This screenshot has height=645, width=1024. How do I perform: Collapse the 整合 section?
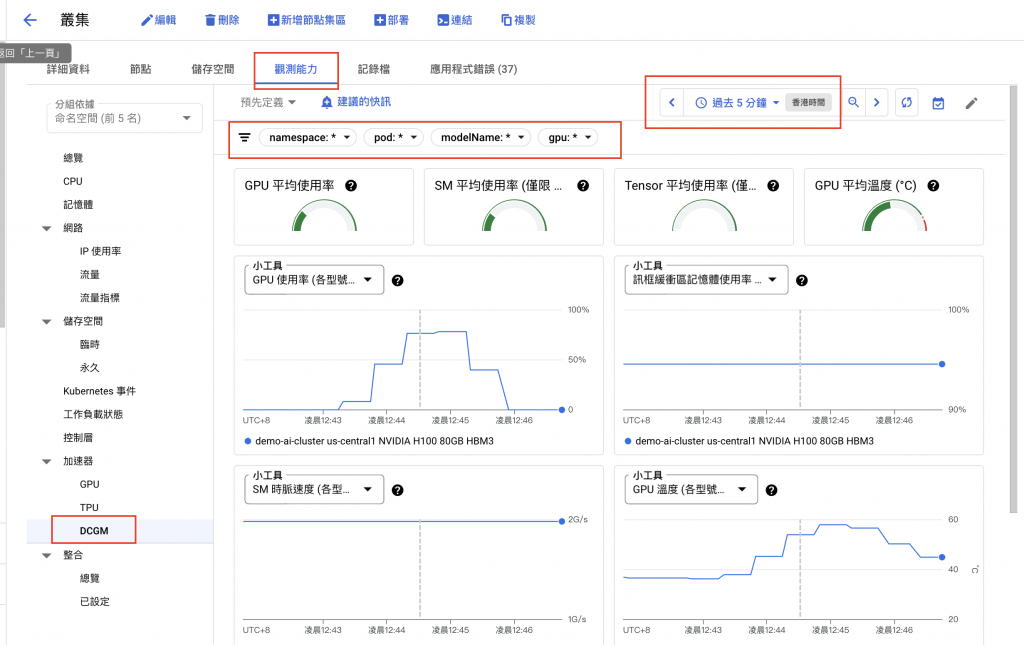click(x=46, y=555)
